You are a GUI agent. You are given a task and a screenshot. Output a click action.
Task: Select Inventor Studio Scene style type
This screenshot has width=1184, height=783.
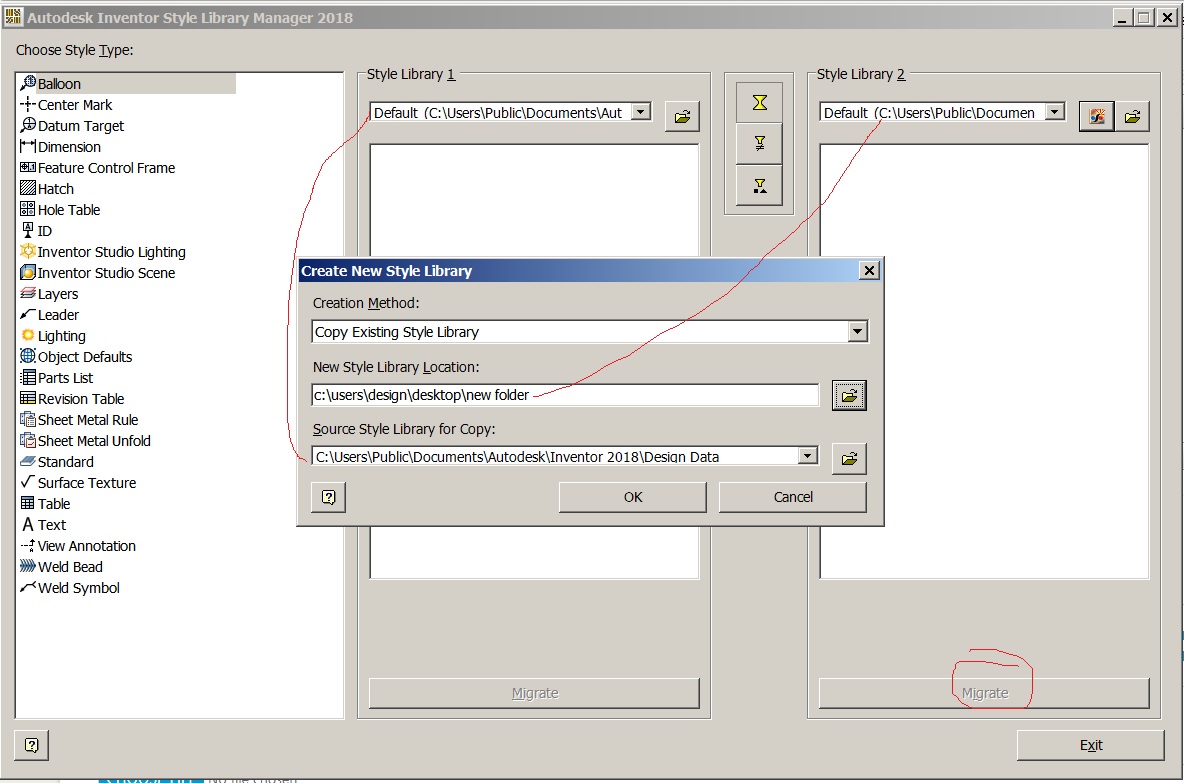pyautogui.click(x=97, y=273)
